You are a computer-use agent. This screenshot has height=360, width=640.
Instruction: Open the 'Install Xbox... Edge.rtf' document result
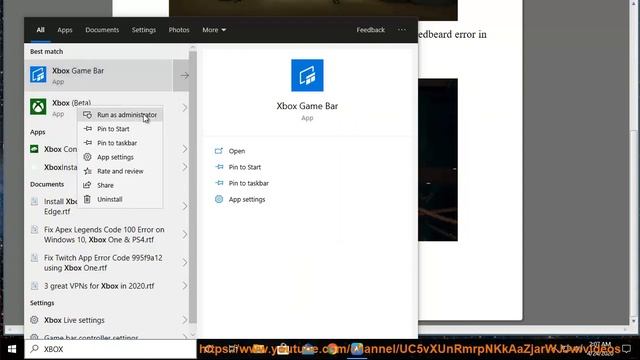[x=60, y=206]
